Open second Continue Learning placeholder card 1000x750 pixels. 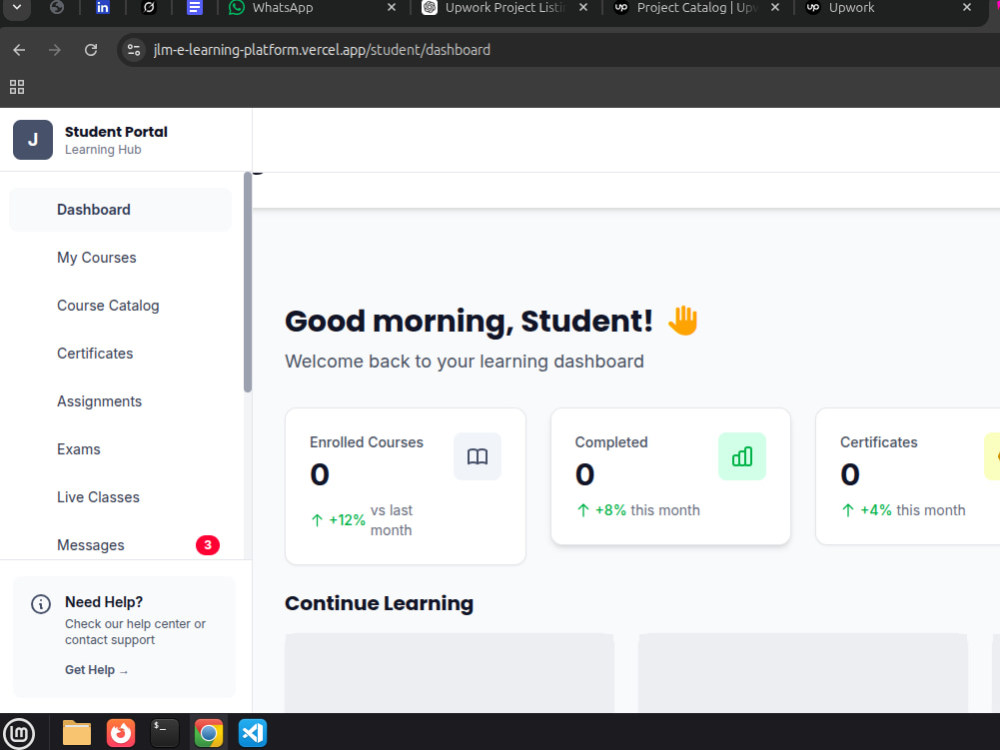coord(803,673)
